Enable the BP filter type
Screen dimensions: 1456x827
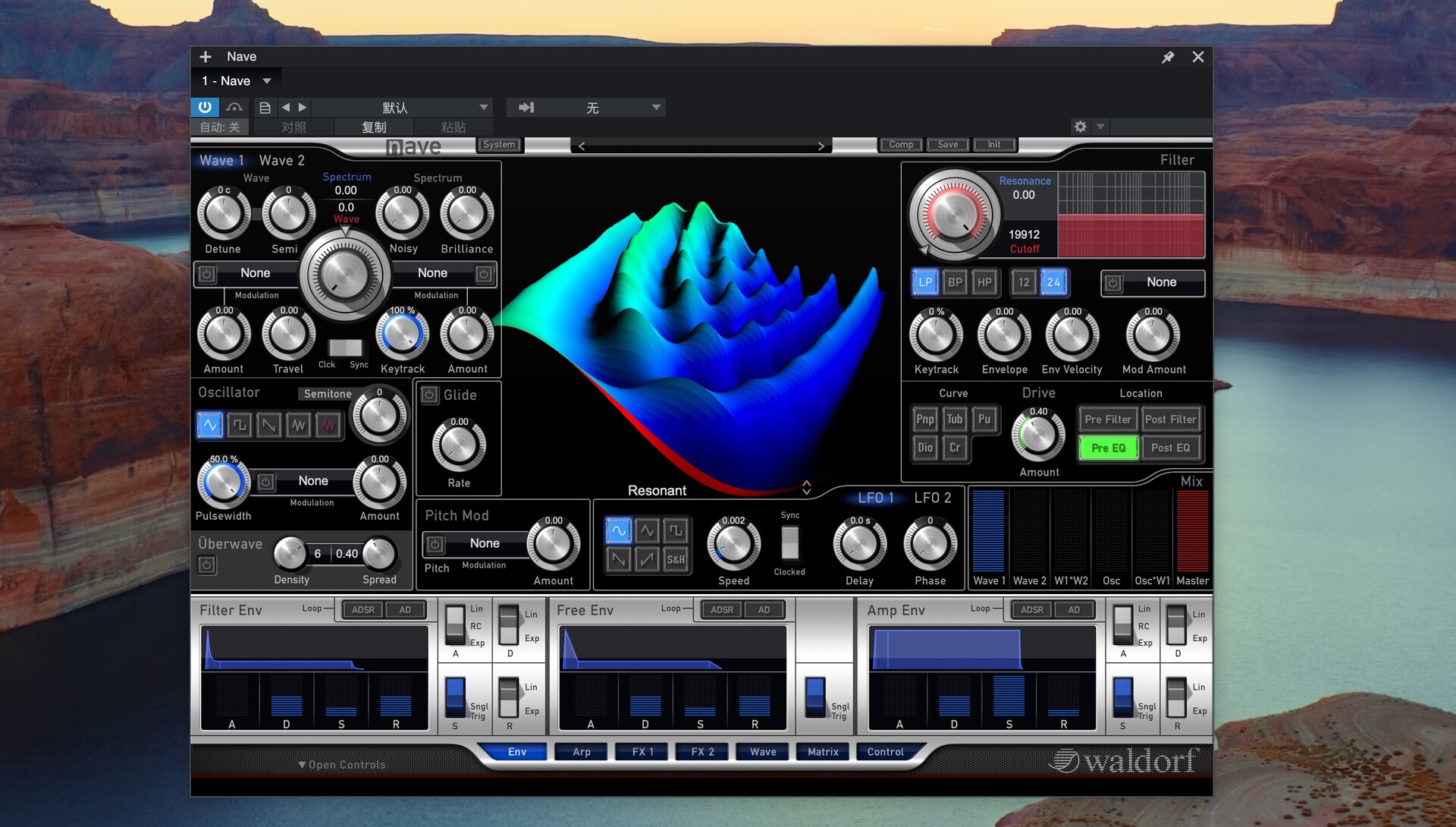pos(955,282)
